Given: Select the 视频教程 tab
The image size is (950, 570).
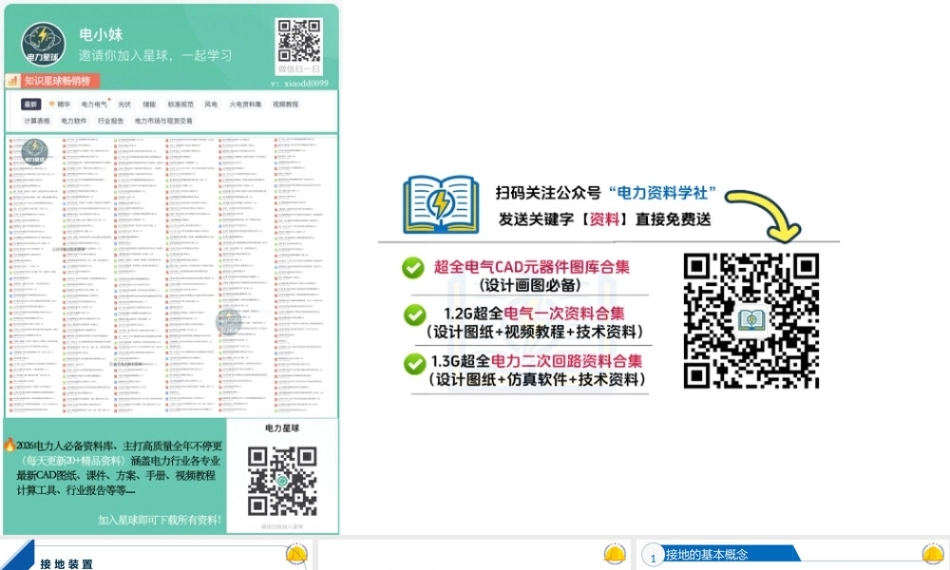Looking at the screenshot, I should [x=285, y=104].
